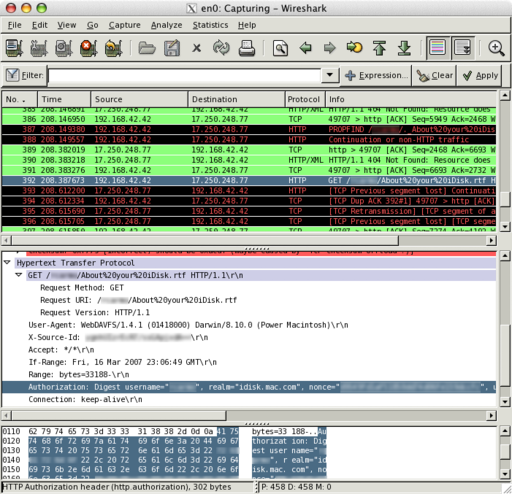Image resolution: width=512 pixels, height=494 pixels.
Task: Collapse Hypertext Transfer Protocol tree node
Action: tap(7, 263)
